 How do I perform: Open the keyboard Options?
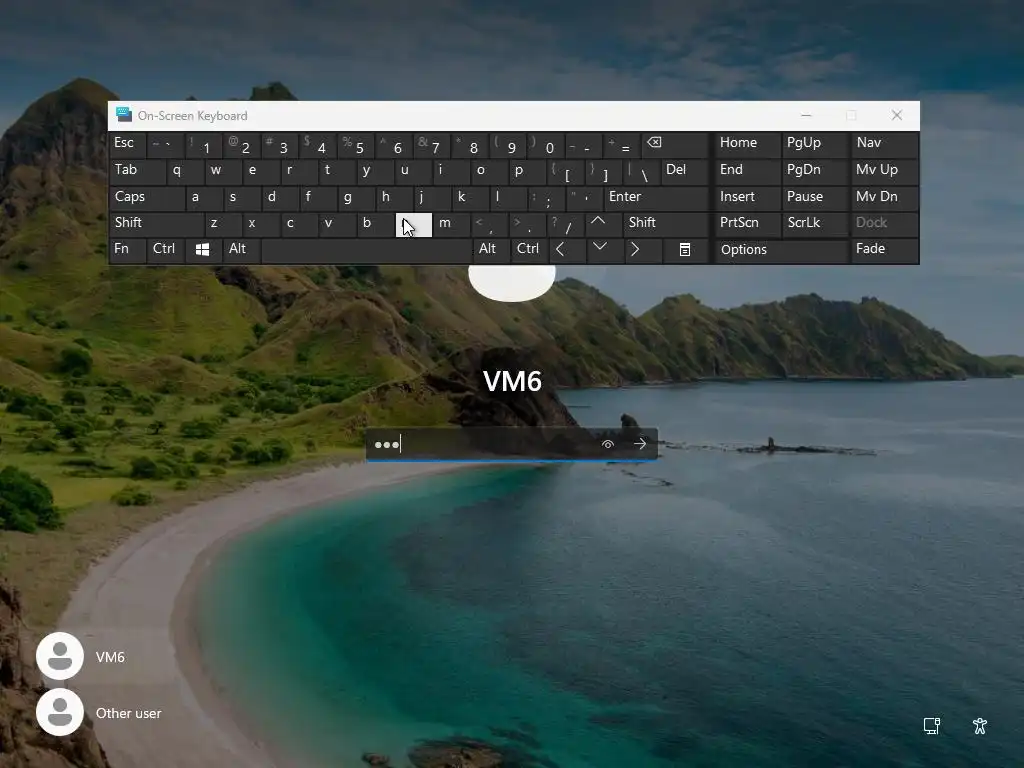coord(781,251)
